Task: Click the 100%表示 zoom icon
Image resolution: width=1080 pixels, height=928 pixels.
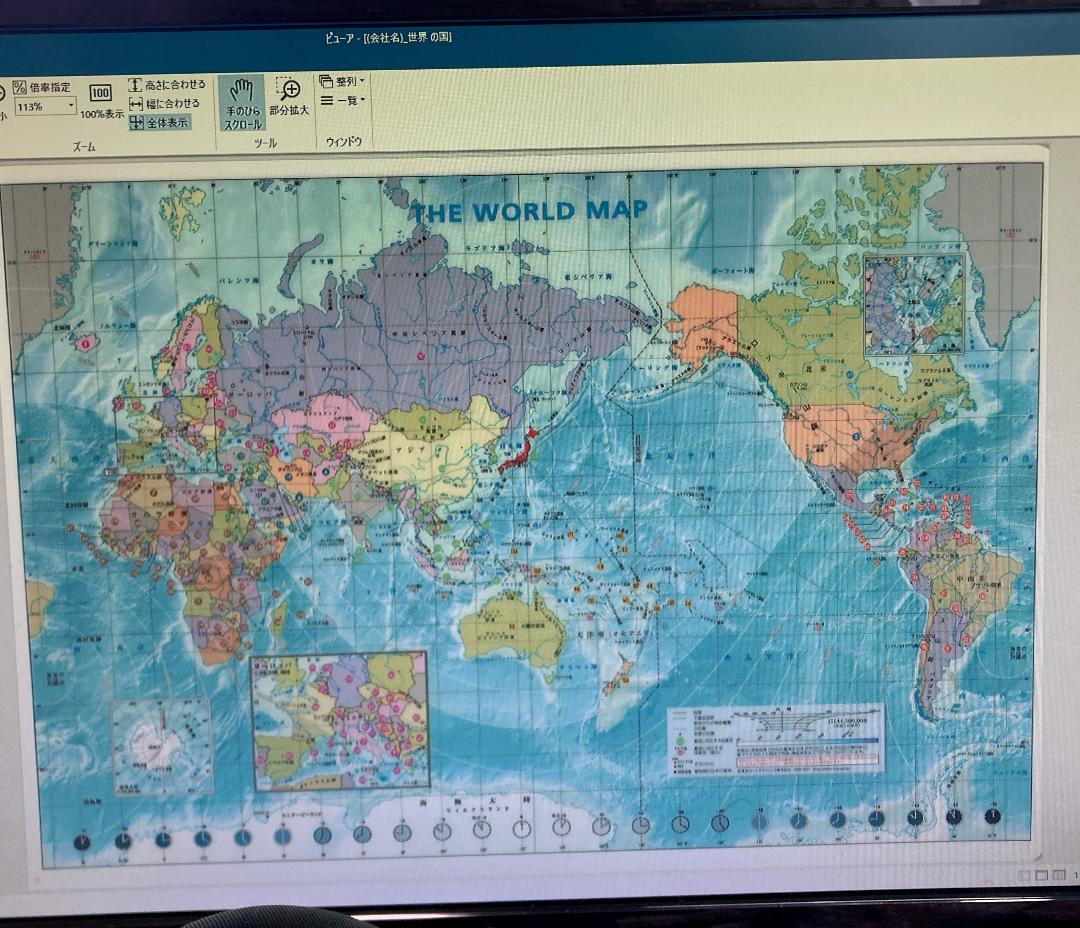Action: (101, 94)
